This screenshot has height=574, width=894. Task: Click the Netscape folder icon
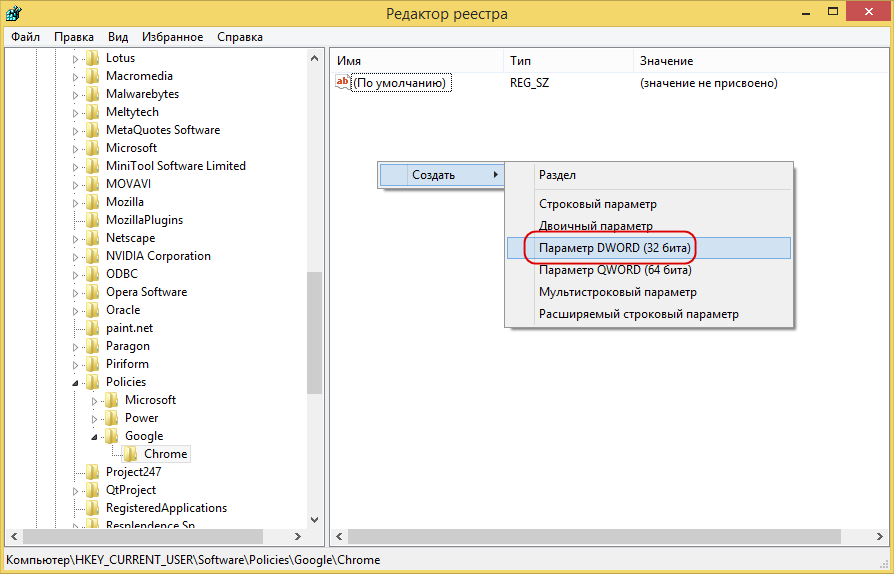pos(92,238)
